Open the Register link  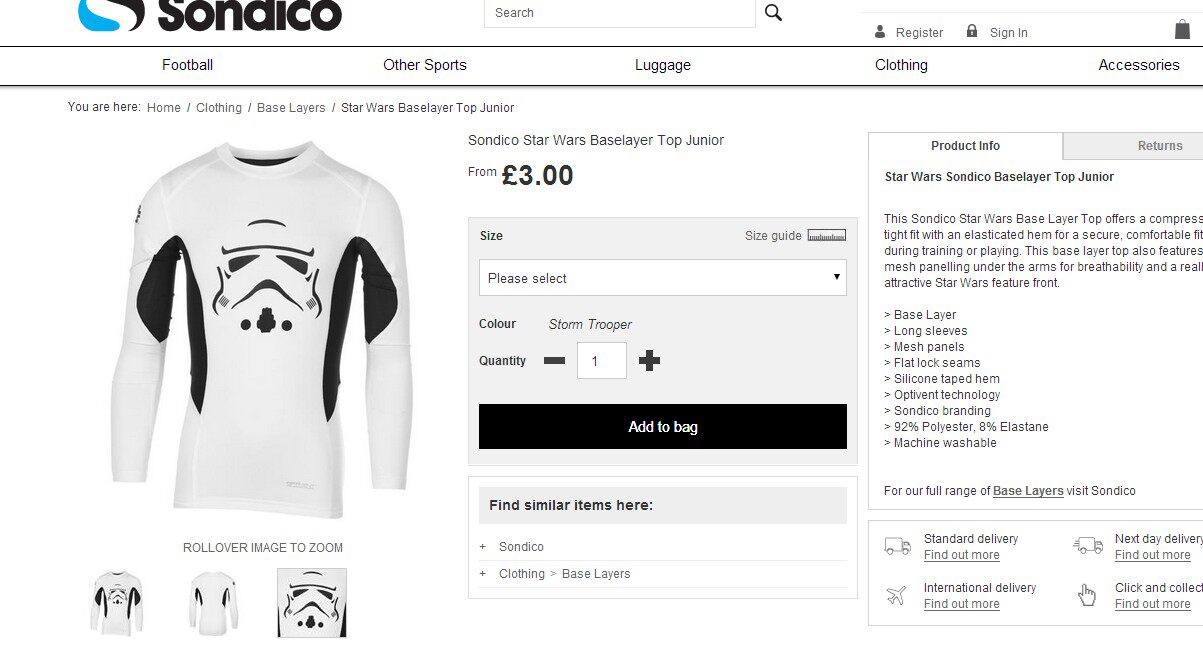[x=919, y=33]
